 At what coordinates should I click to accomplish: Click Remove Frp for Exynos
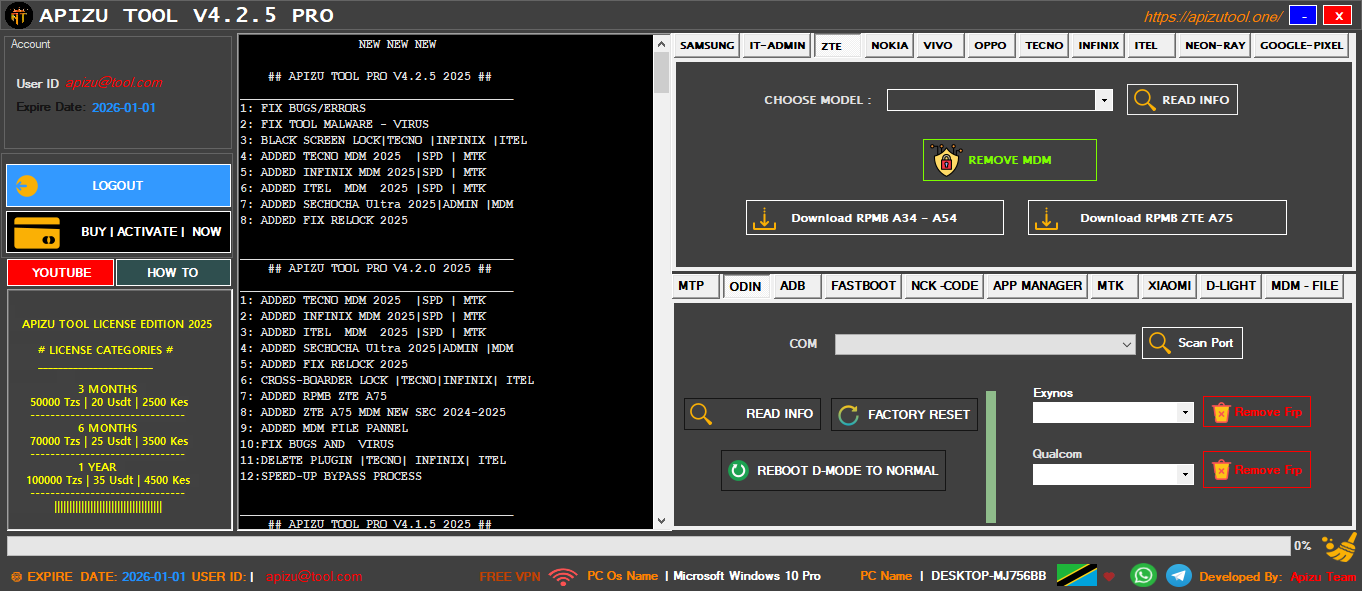pyautogui.click(x=1257, y=412)
